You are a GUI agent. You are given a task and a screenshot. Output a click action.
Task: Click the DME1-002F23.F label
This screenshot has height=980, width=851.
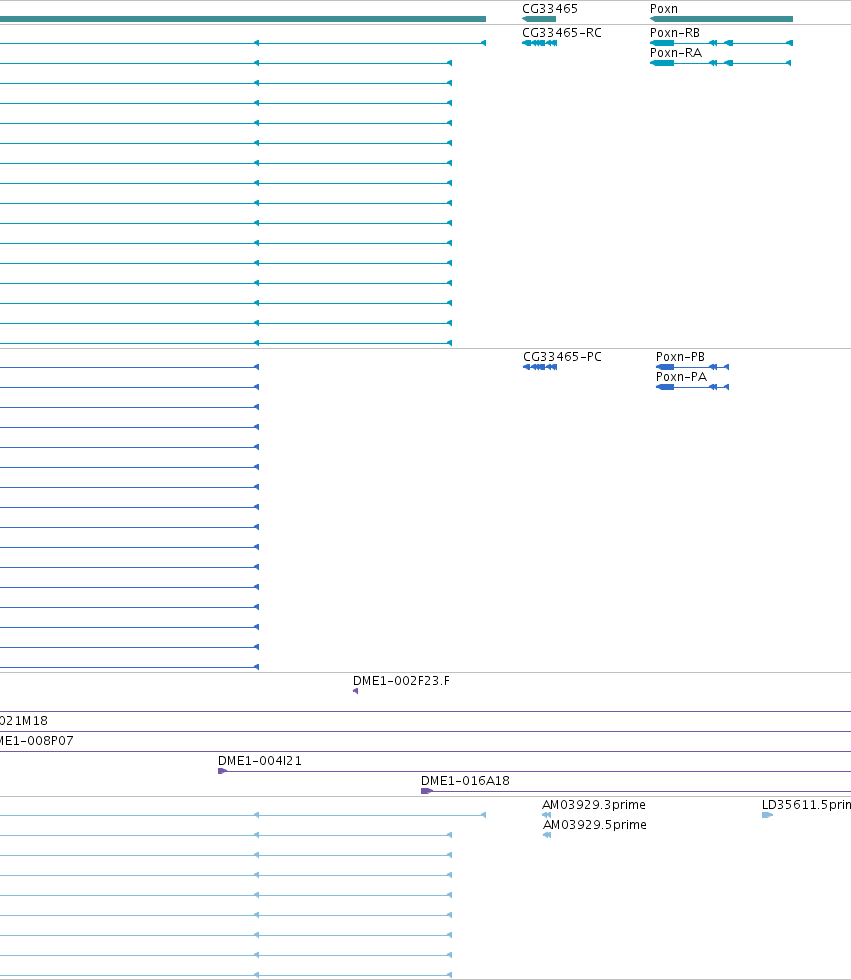click(401, 681)
